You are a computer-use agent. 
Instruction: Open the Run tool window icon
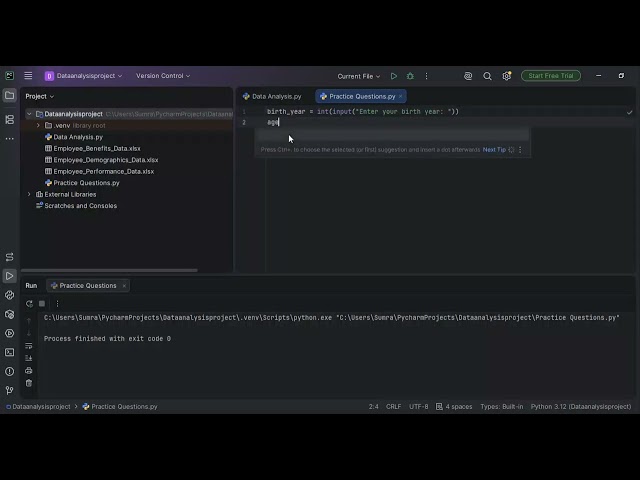(9, 276)
